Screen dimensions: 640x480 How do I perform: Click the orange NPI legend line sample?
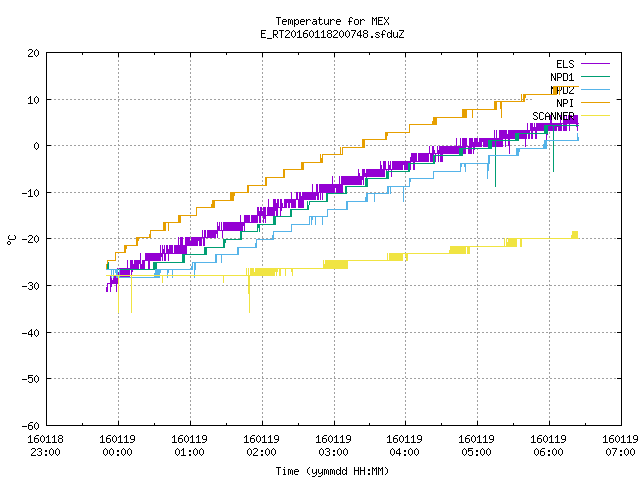(595, 103)
